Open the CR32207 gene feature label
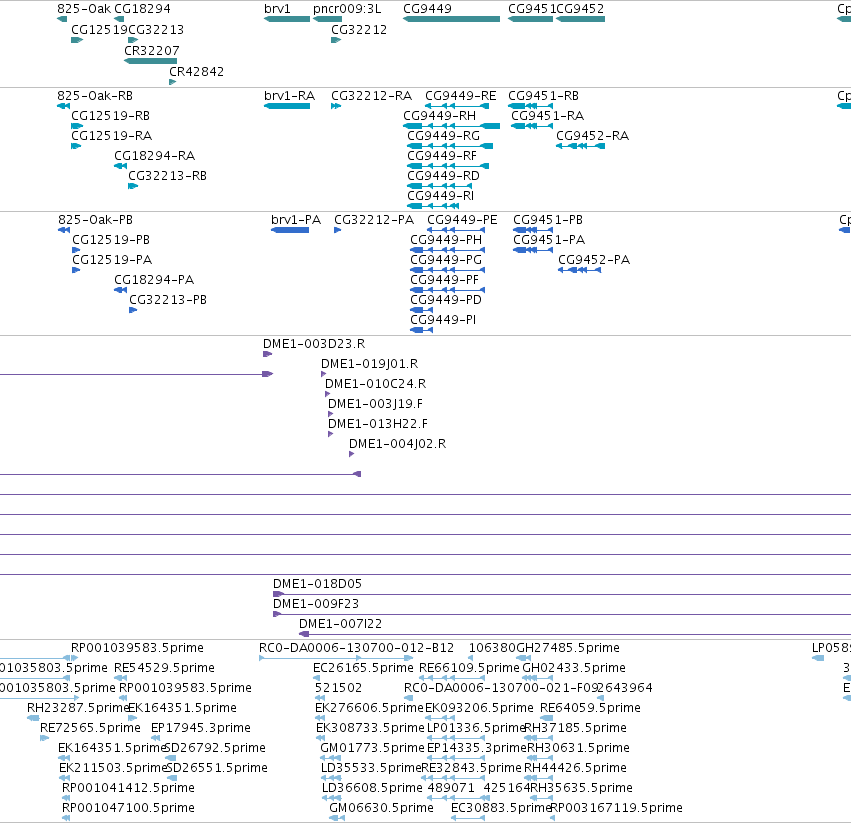This screenshot has width=851, height=823. pyautogui.click(x=151, y=50)
